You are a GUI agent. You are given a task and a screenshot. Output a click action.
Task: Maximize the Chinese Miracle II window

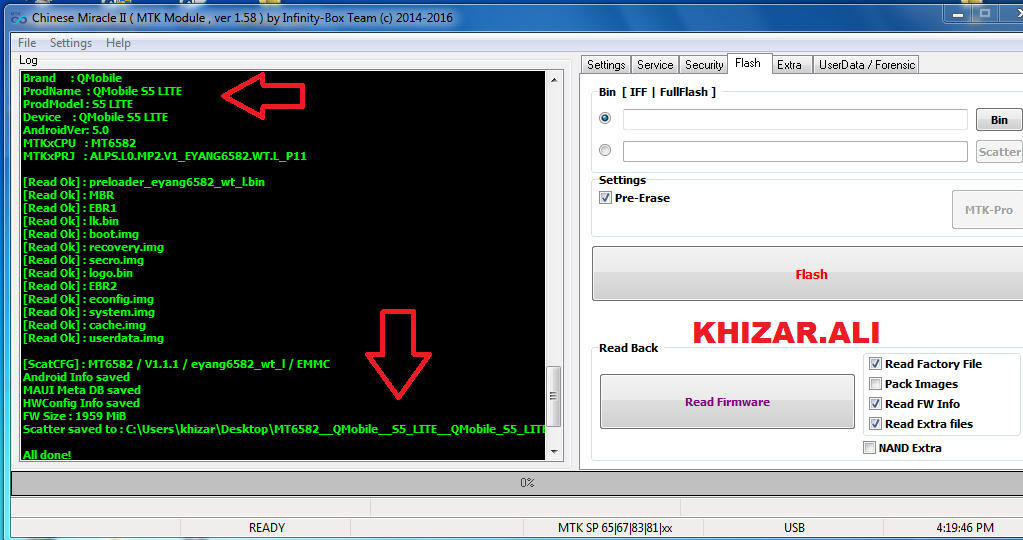[x=985, y=14]
